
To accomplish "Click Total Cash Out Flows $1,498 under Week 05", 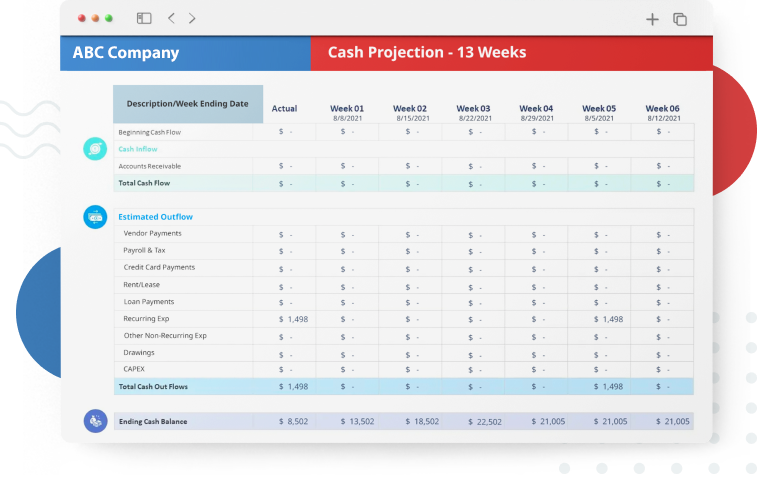I will 608,387.
